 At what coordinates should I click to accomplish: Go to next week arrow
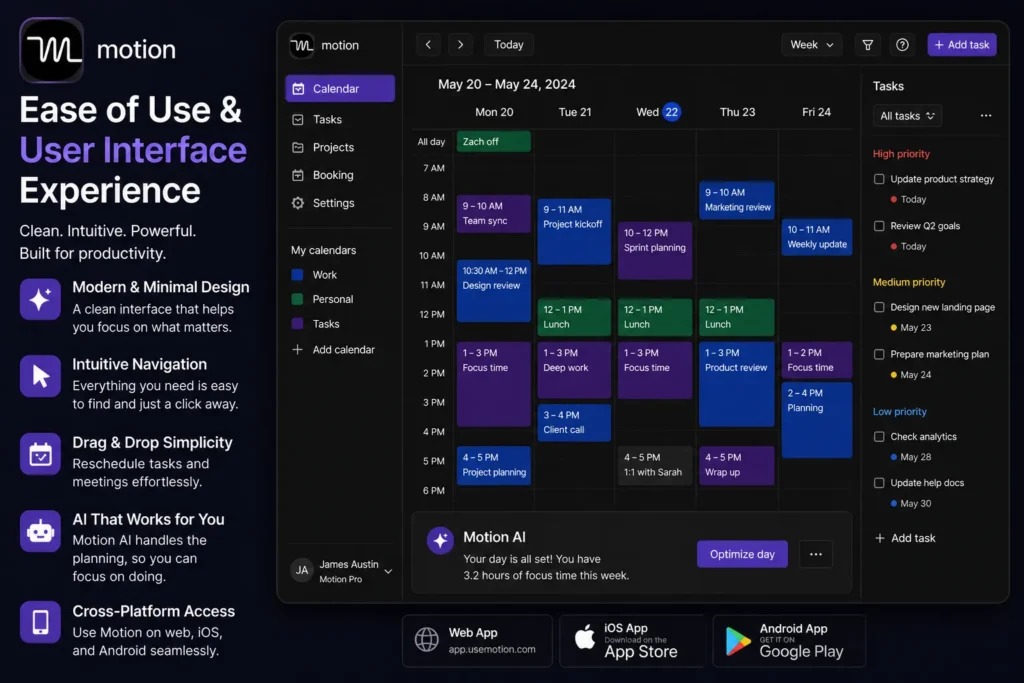460,44
